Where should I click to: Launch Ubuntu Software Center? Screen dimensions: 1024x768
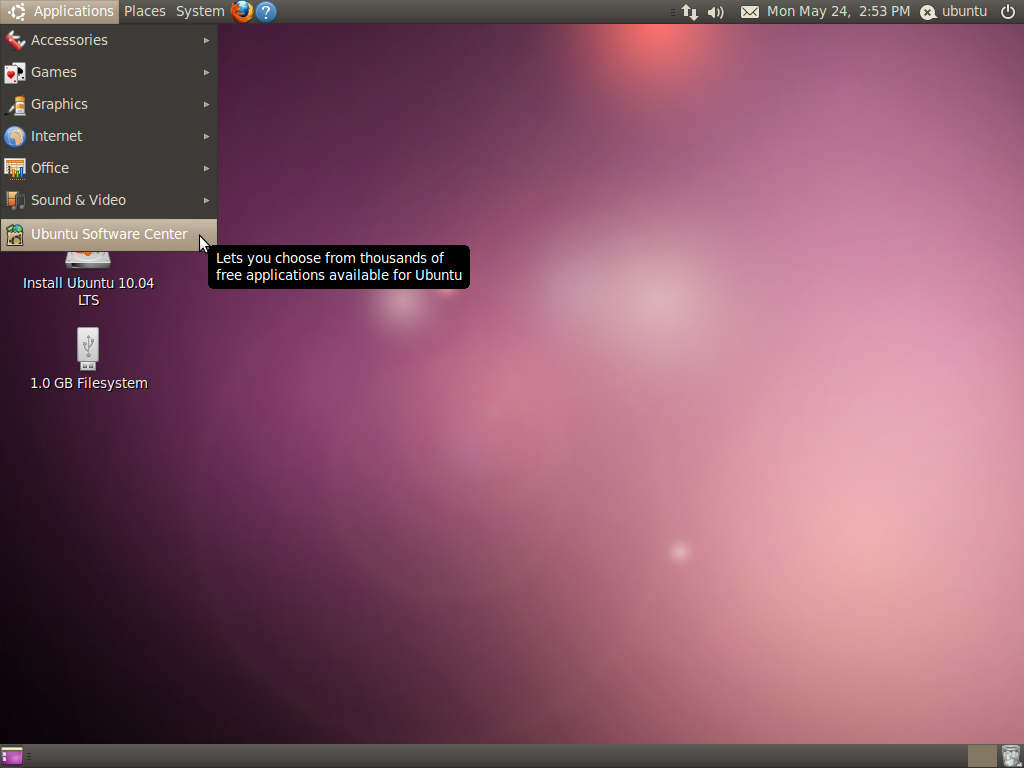[x=108, y=234]
